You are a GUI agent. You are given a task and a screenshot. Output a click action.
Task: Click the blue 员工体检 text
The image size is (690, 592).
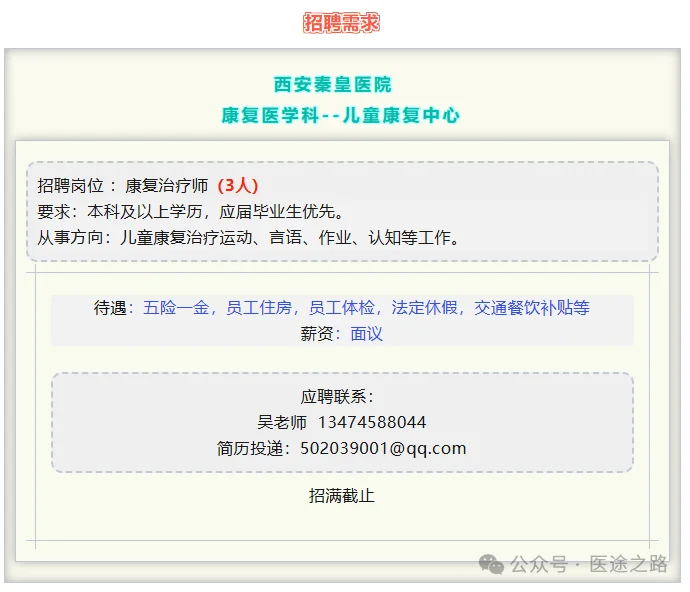point(342,308)
